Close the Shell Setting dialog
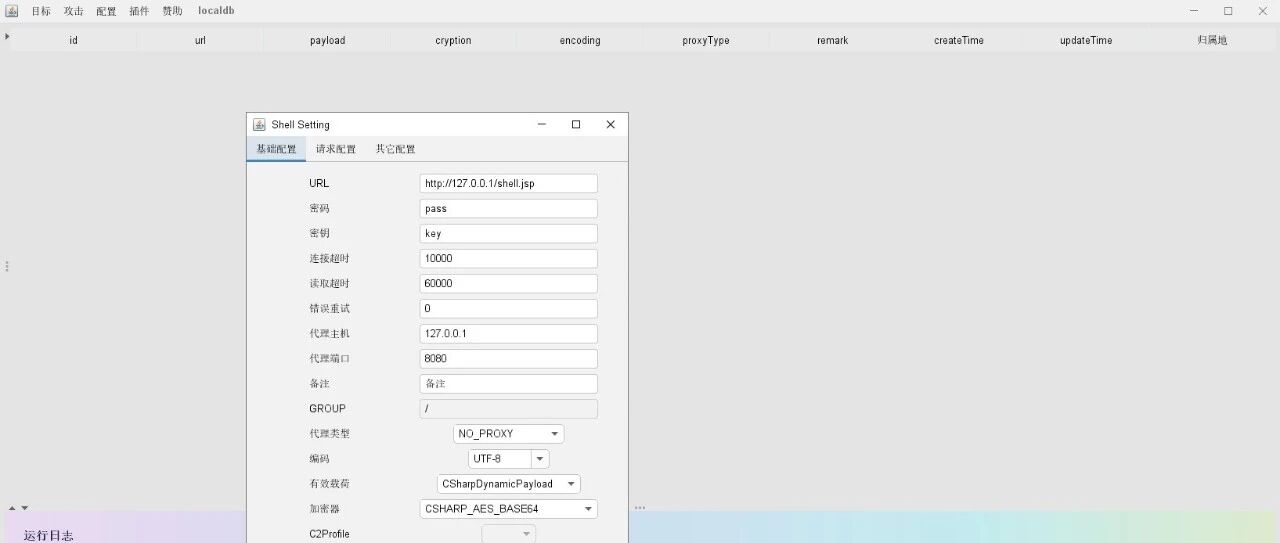 [610, 124]
